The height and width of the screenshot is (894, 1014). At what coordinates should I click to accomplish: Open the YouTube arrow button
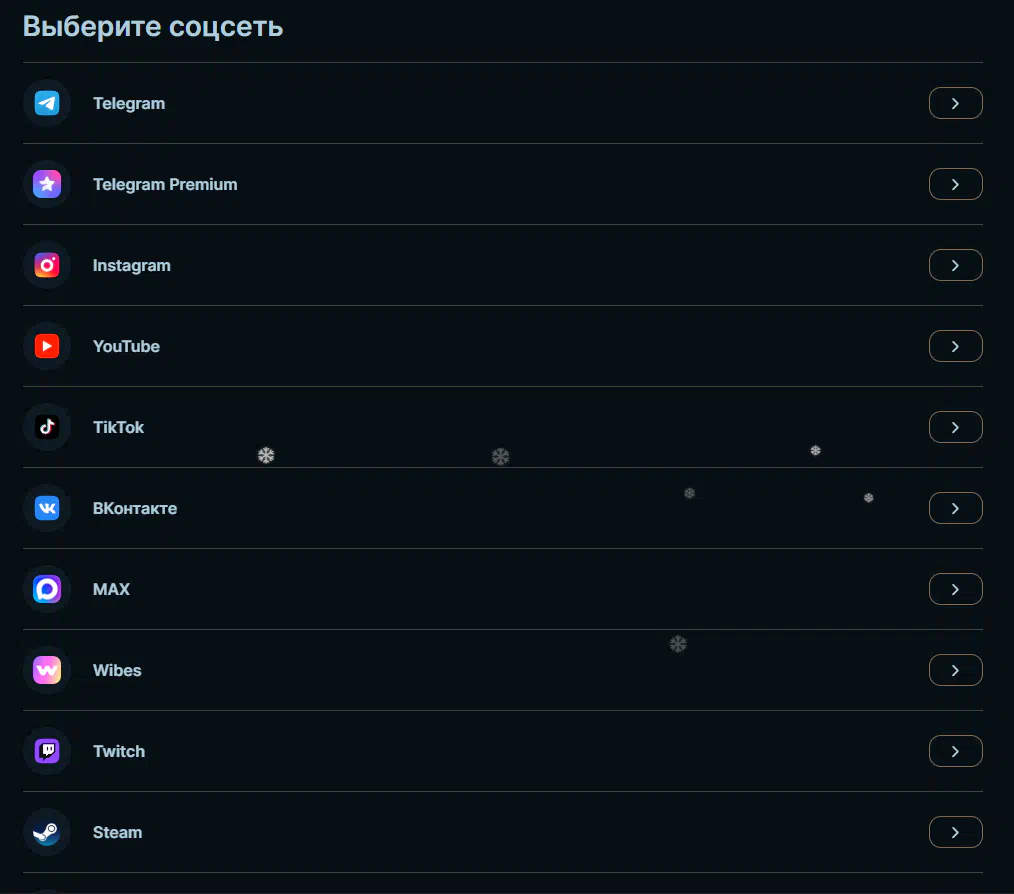[955, 346]
